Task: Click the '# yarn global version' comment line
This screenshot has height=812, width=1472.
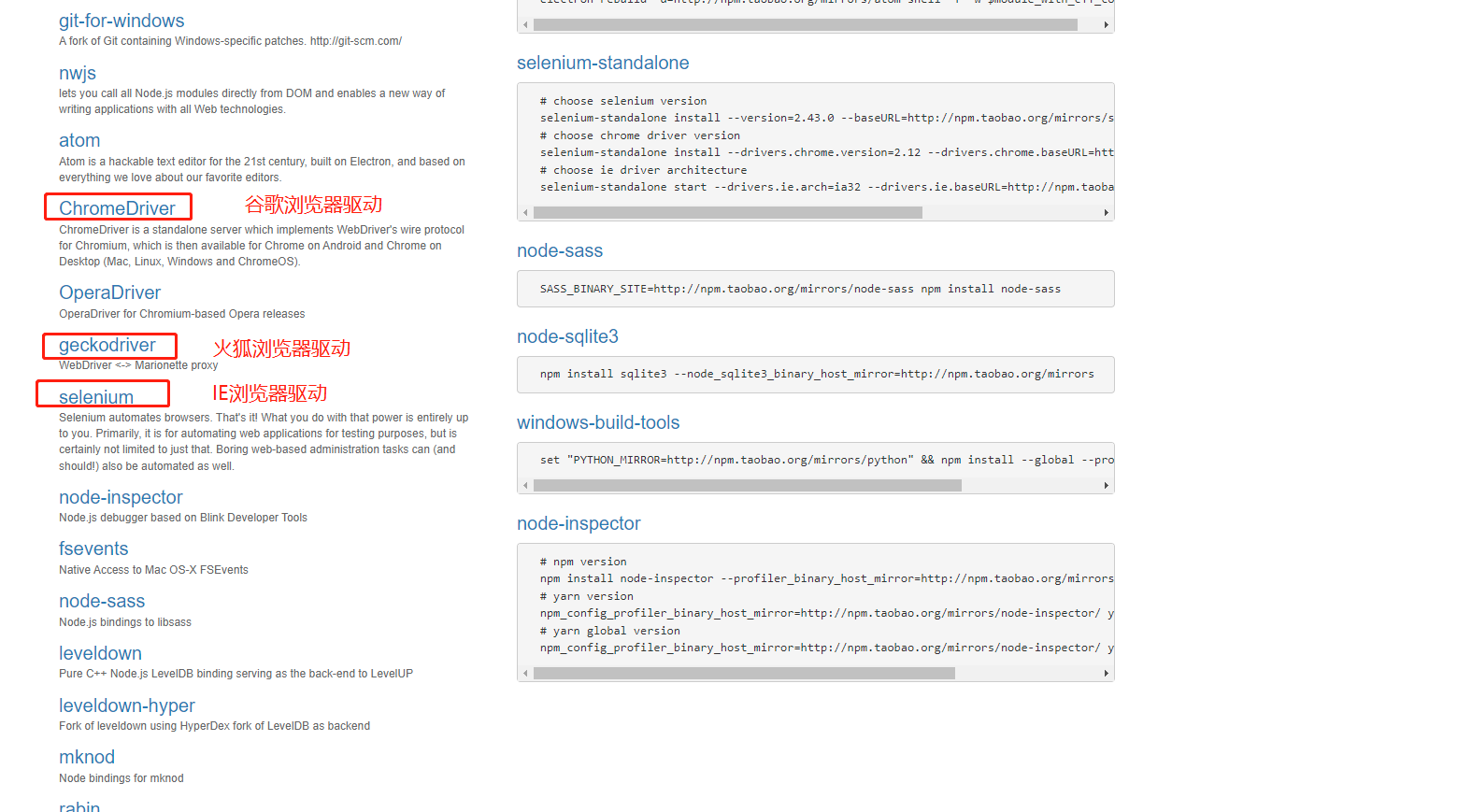Action: 610,631
